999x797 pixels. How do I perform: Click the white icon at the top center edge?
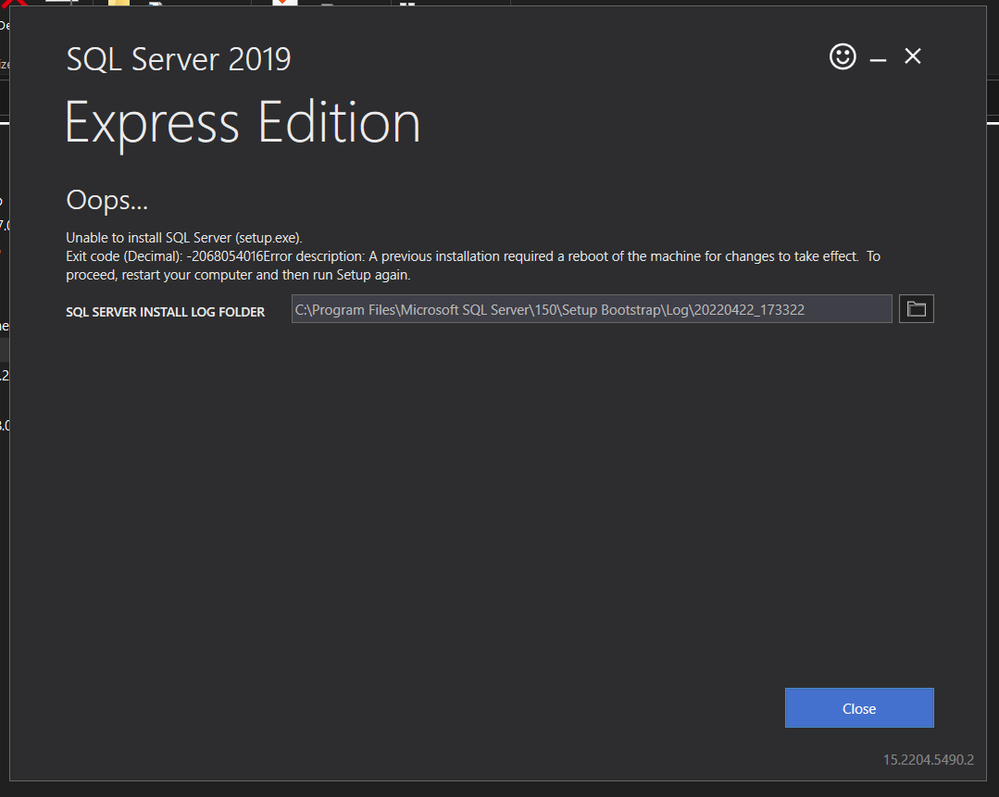tap(407, 4)
